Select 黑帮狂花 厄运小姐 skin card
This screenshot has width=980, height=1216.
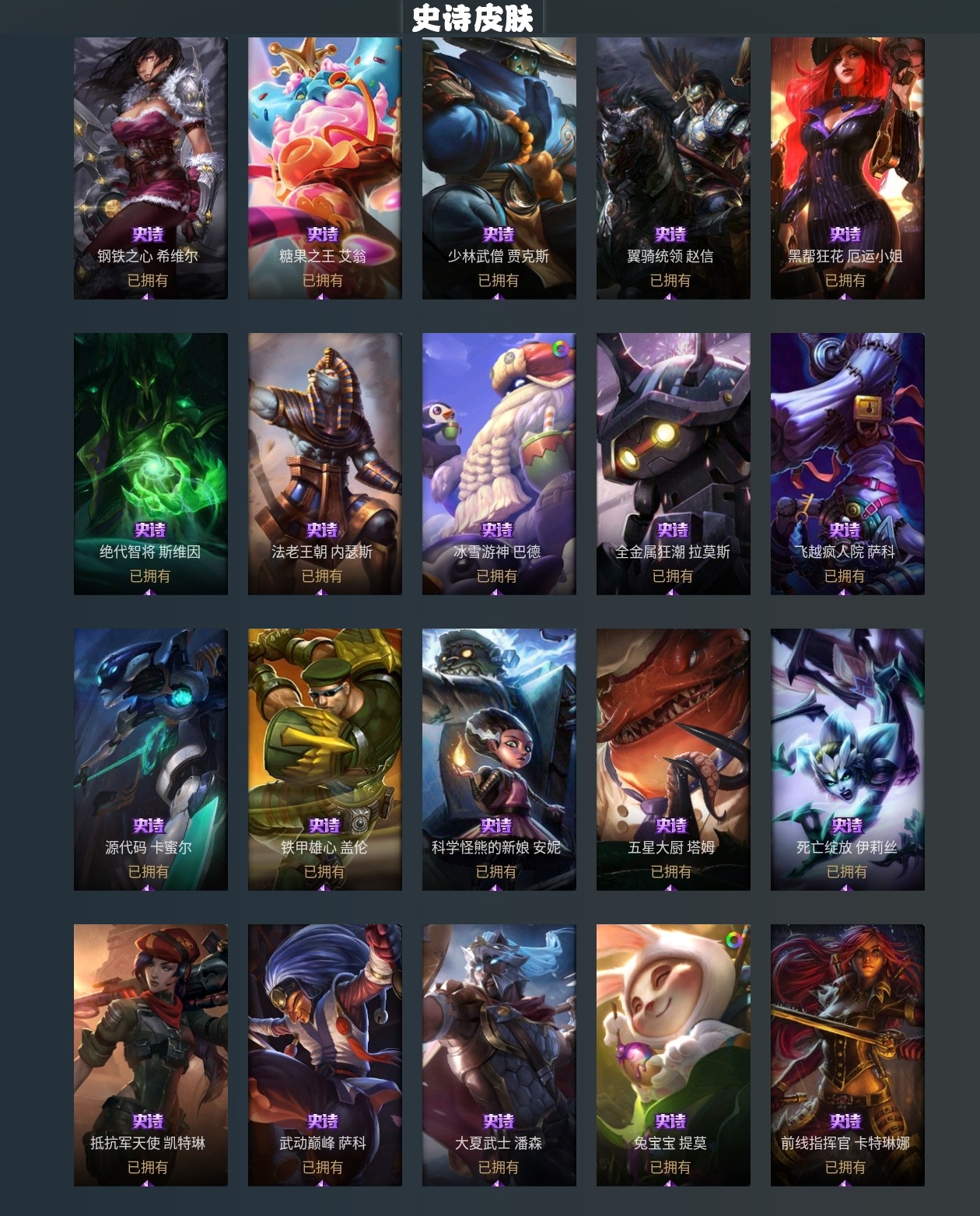coord(848,168)
